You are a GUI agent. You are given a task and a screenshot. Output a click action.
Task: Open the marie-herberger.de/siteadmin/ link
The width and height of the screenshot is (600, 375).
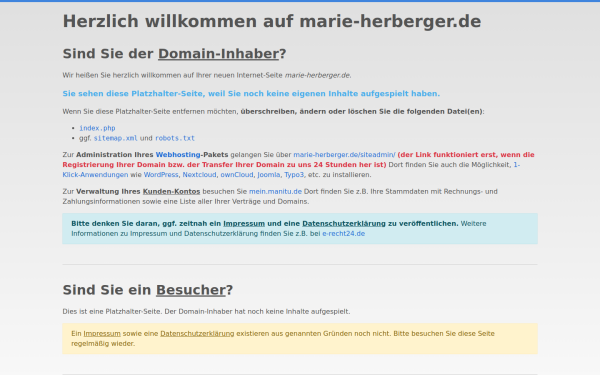tap(344, 155)
